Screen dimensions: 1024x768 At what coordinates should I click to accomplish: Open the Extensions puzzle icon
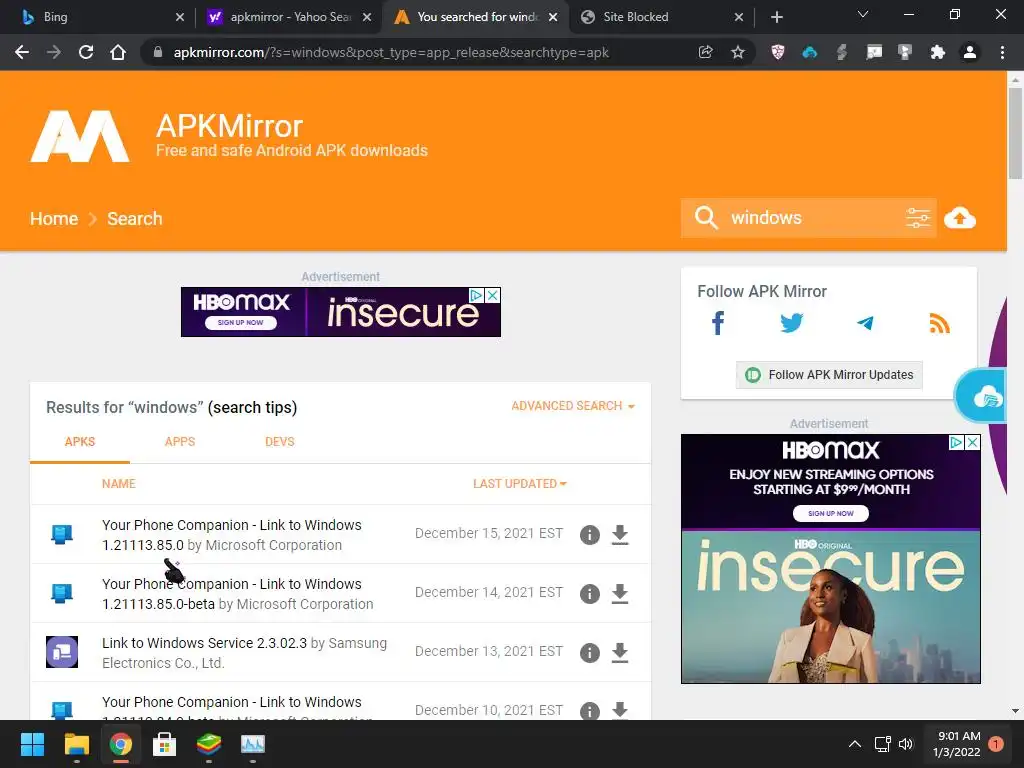pyautogui.click(x=937, y=52)
